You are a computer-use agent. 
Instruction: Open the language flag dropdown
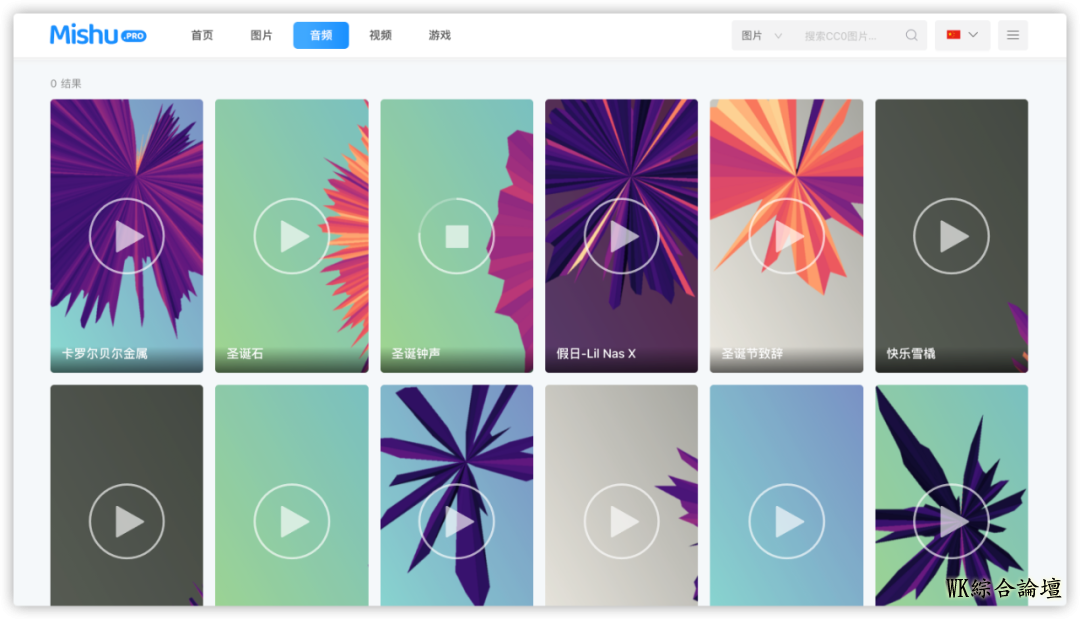pyautogui.click(x=962, y=35)
